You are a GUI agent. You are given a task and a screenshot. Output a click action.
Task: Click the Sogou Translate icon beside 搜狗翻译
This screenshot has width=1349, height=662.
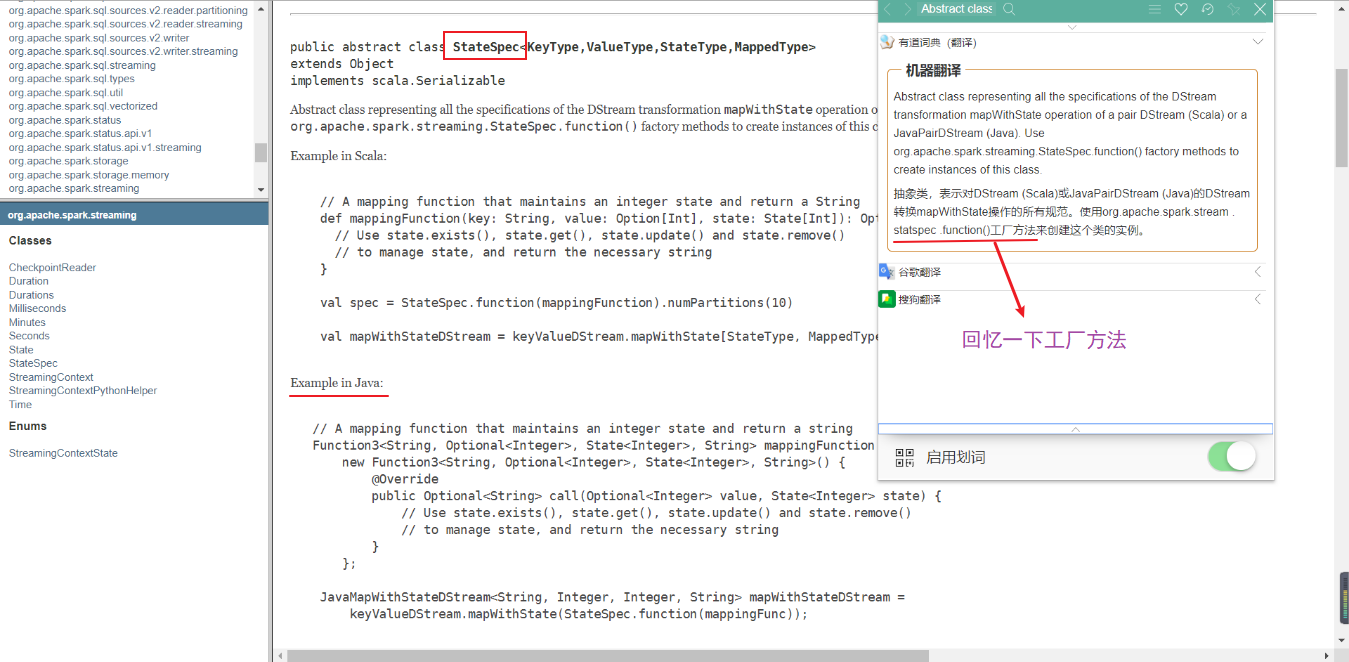point(886,299)
